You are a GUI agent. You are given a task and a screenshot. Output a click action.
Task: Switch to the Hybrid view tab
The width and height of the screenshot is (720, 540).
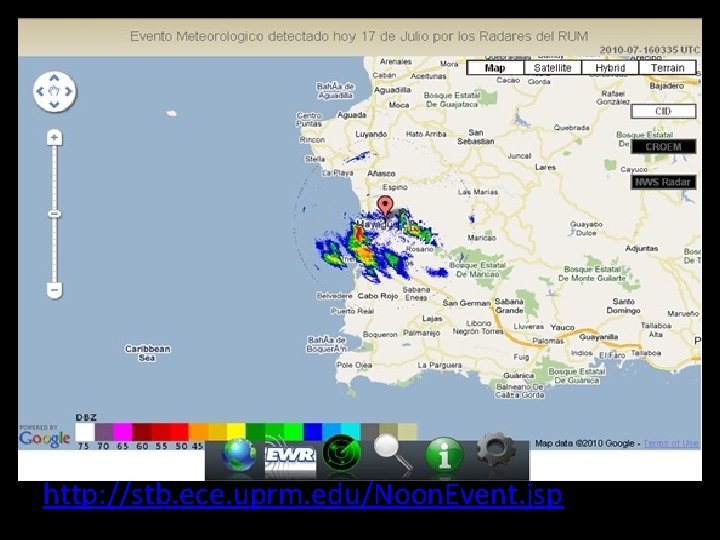click(610, 68)
